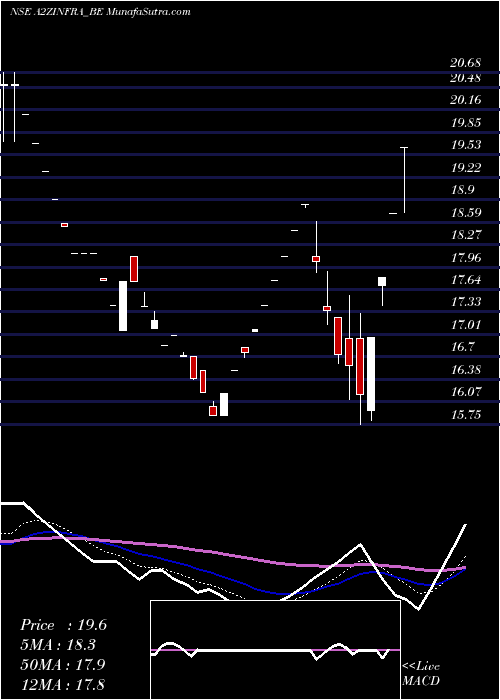Click the 16.38 price axis label
Image resolution: width=500 pixels, height=700 pixels.
click(x=466, y=370)
